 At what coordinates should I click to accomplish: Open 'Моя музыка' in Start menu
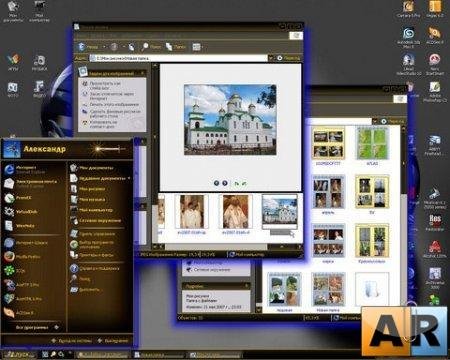(x=88, y=200)
